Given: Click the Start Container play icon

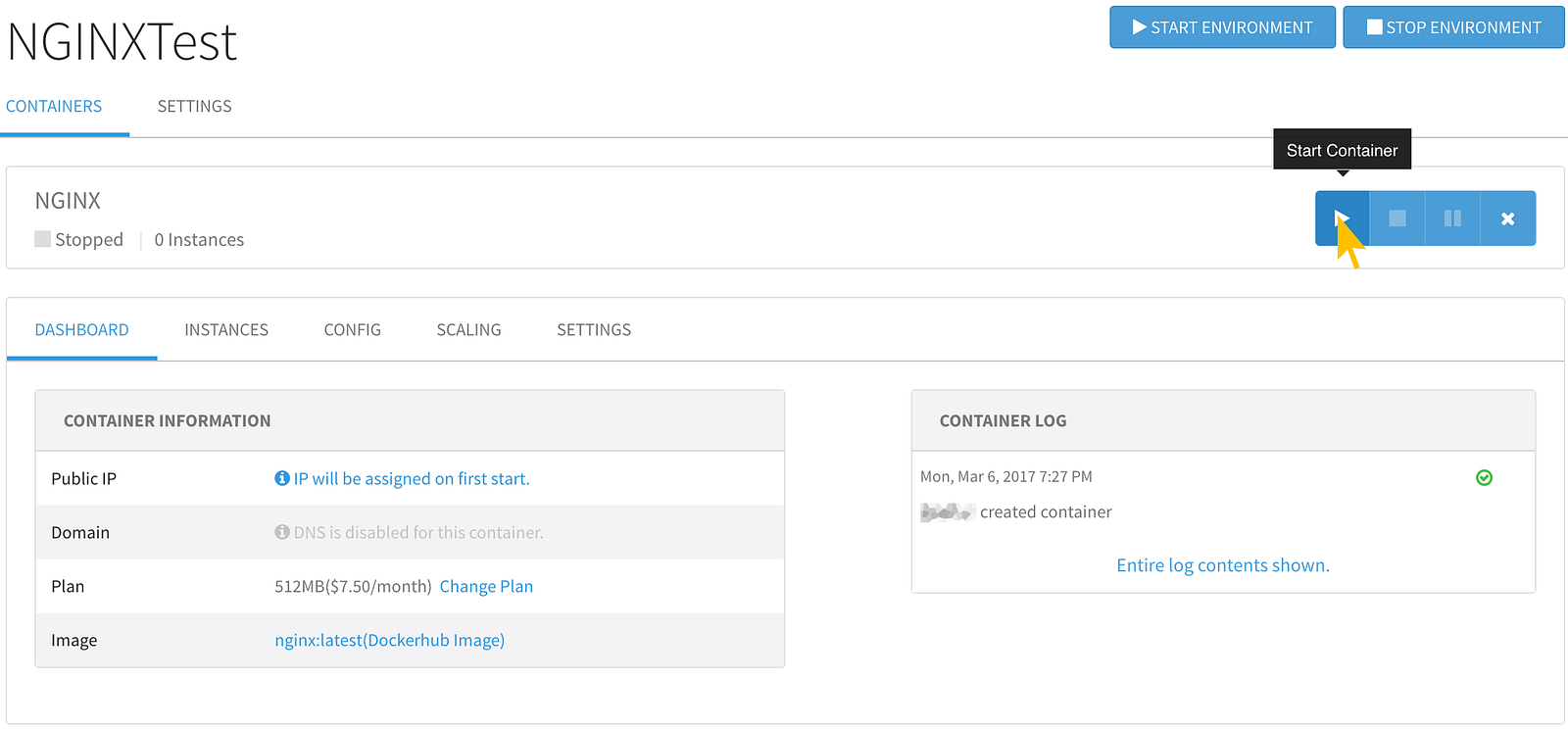Looking at the screenshot, I should click(1342, 219).
